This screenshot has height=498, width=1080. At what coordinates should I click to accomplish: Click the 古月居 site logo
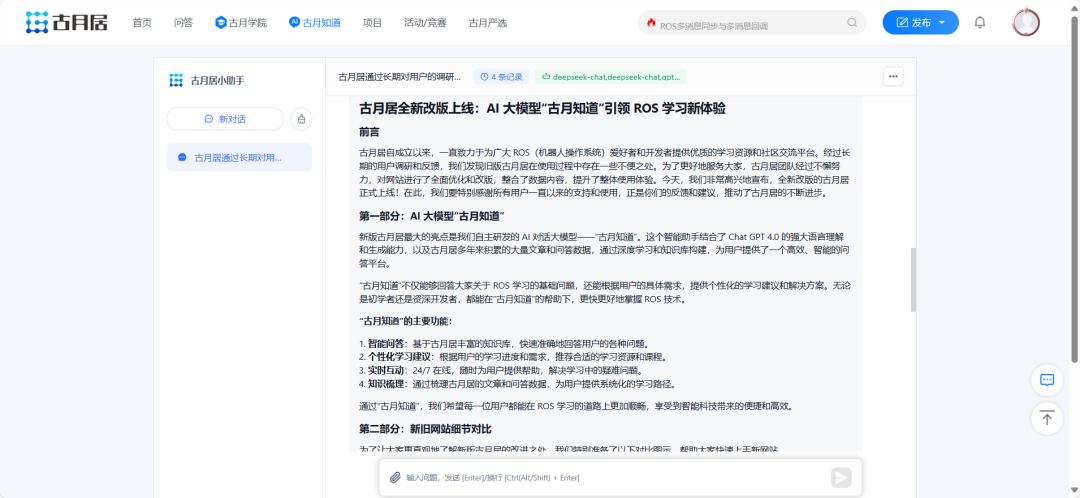click(66, 22)
